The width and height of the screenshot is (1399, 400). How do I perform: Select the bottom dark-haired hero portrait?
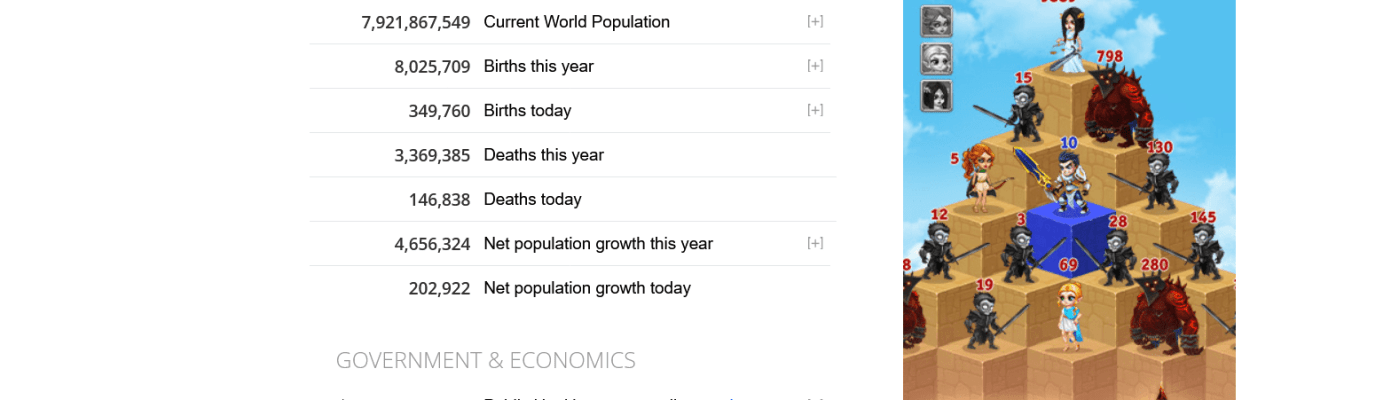936,96
